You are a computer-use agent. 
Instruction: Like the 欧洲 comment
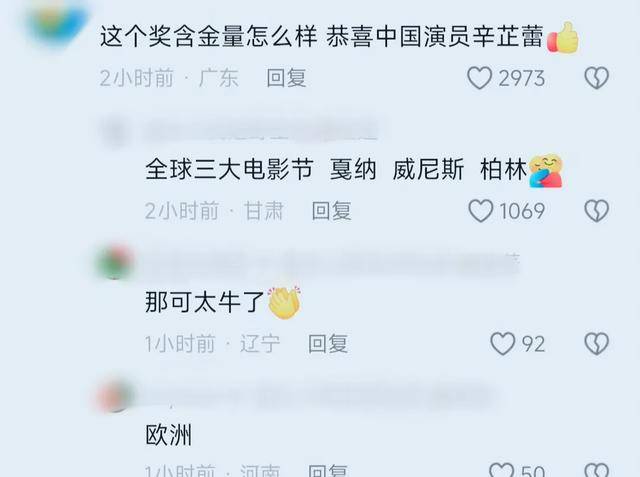501,470
